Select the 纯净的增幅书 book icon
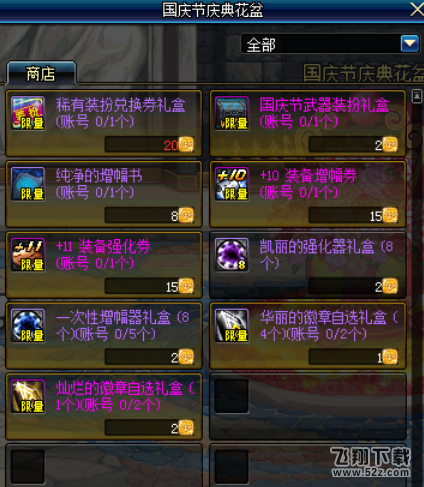This screenshot has width=424, height=487. coord(28,184)
